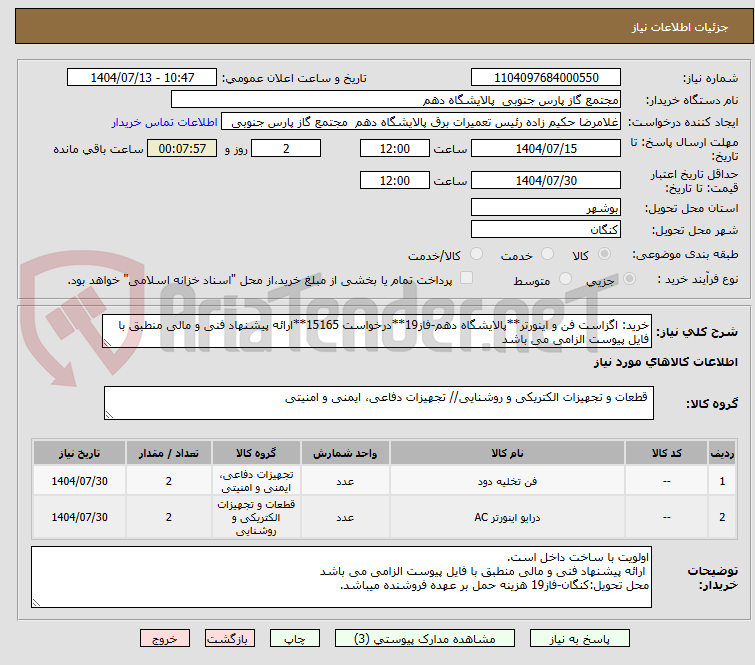The height and width of the screenshot is (665, 755).
Task: Click the resize handle of گروه کالا box
Action: [x=109, y=415]
